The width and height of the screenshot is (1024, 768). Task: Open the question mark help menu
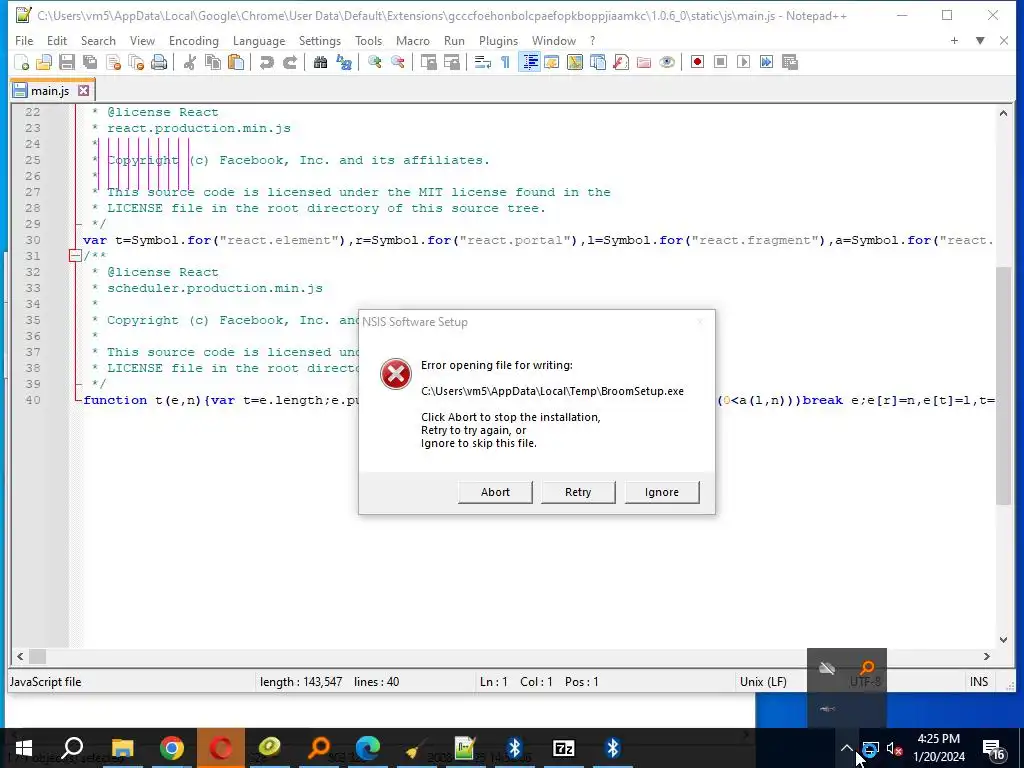[x=592, y=40]
